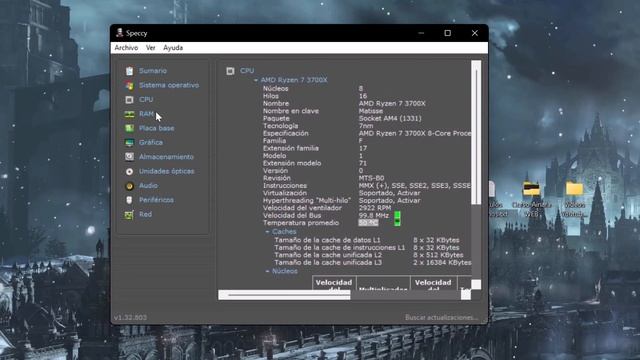Select Sistema operativo section
640x360 pixels.
pyautogui.click(x=169, y=85)
